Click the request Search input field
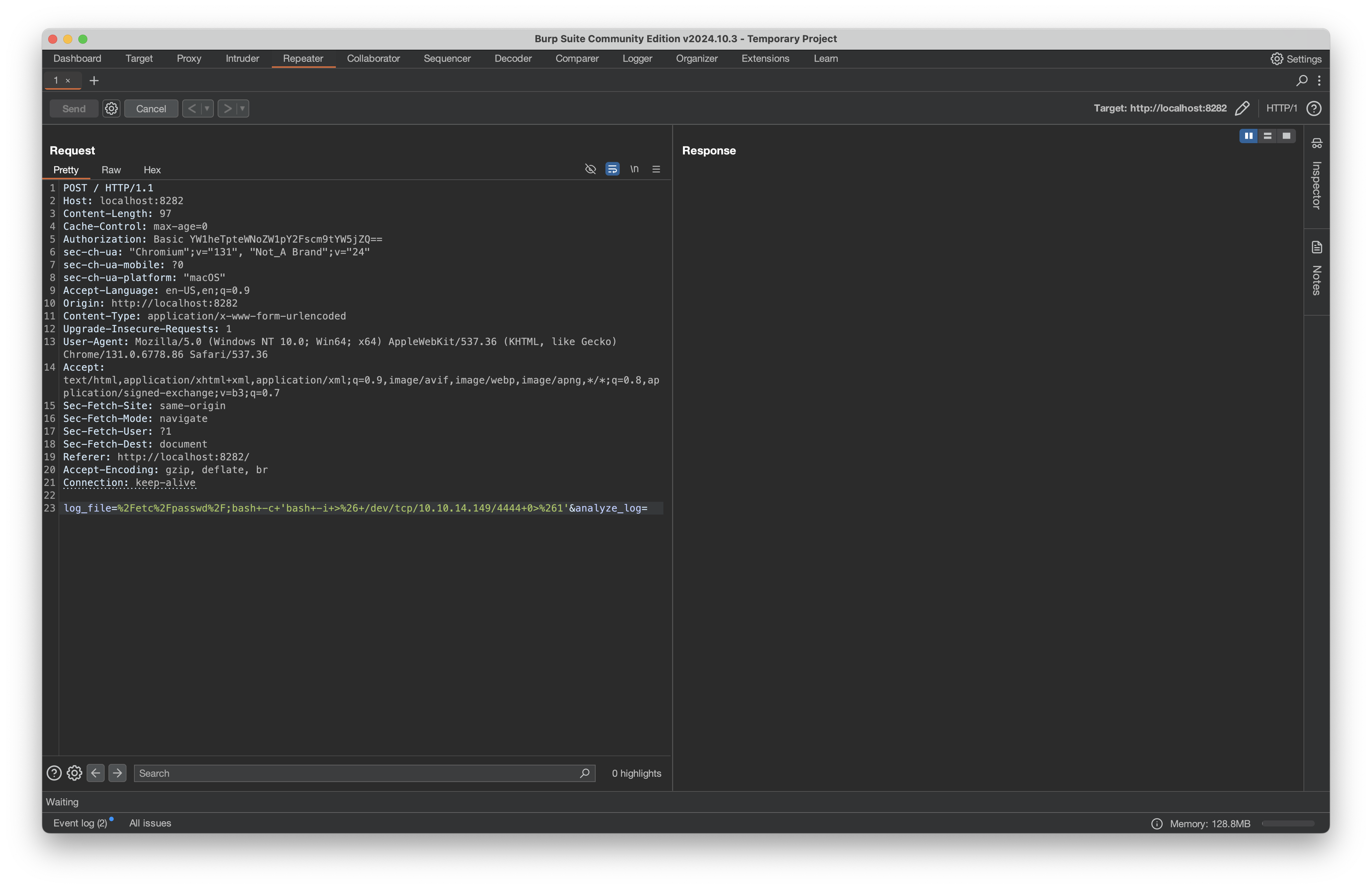The height and width of the screenshot is (889, 1372). (x=357, y=773)
